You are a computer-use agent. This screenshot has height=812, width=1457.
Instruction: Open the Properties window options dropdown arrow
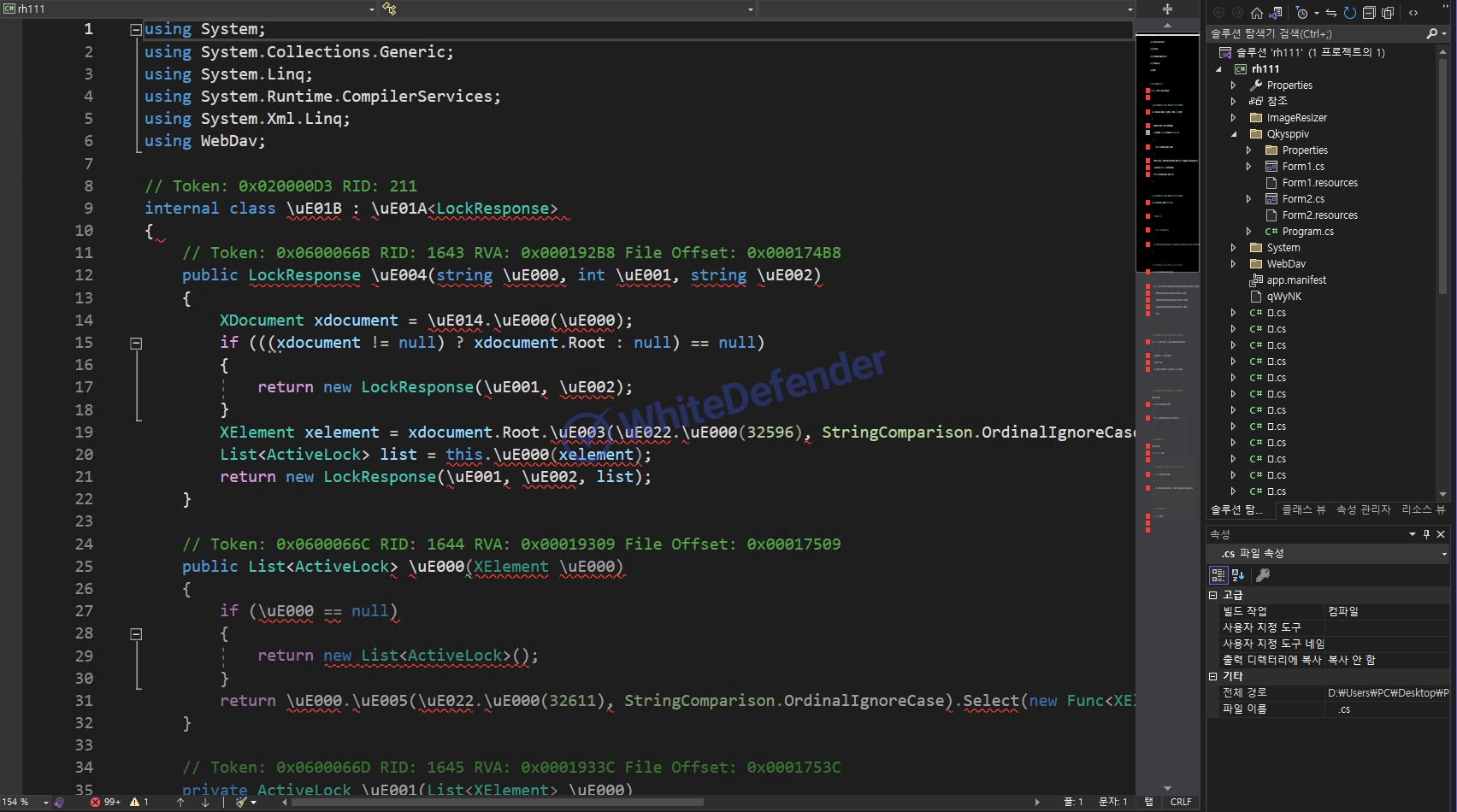(1413, 534)
